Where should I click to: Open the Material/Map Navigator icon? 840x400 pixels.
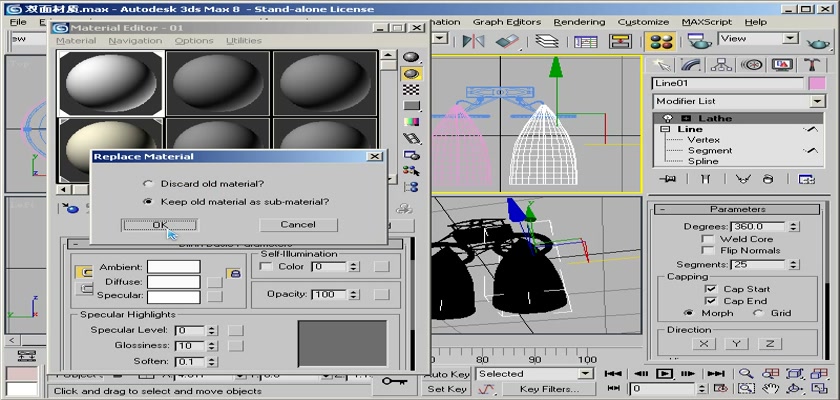click(x=411, y=187)
